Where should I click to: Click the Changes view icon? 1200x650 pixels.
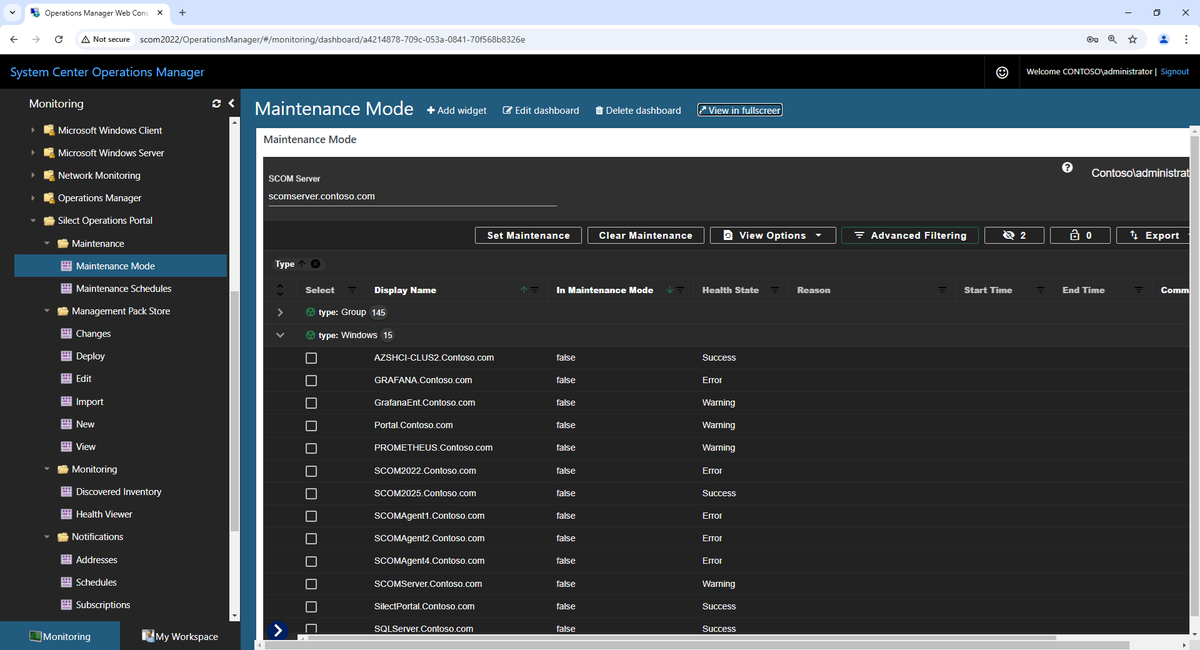coord(66,334)
